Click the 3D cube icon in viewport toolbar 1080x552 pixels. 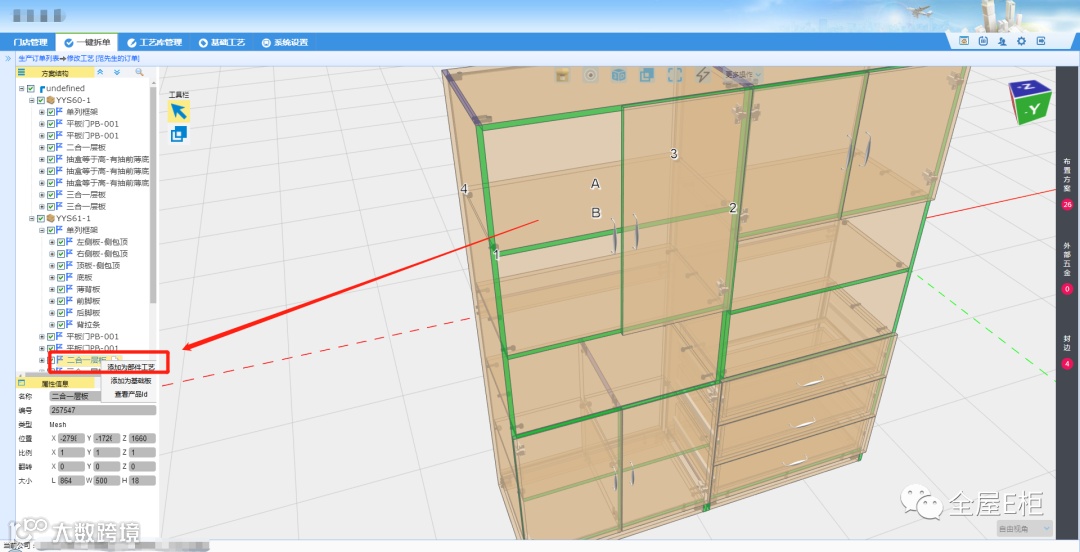619,75
